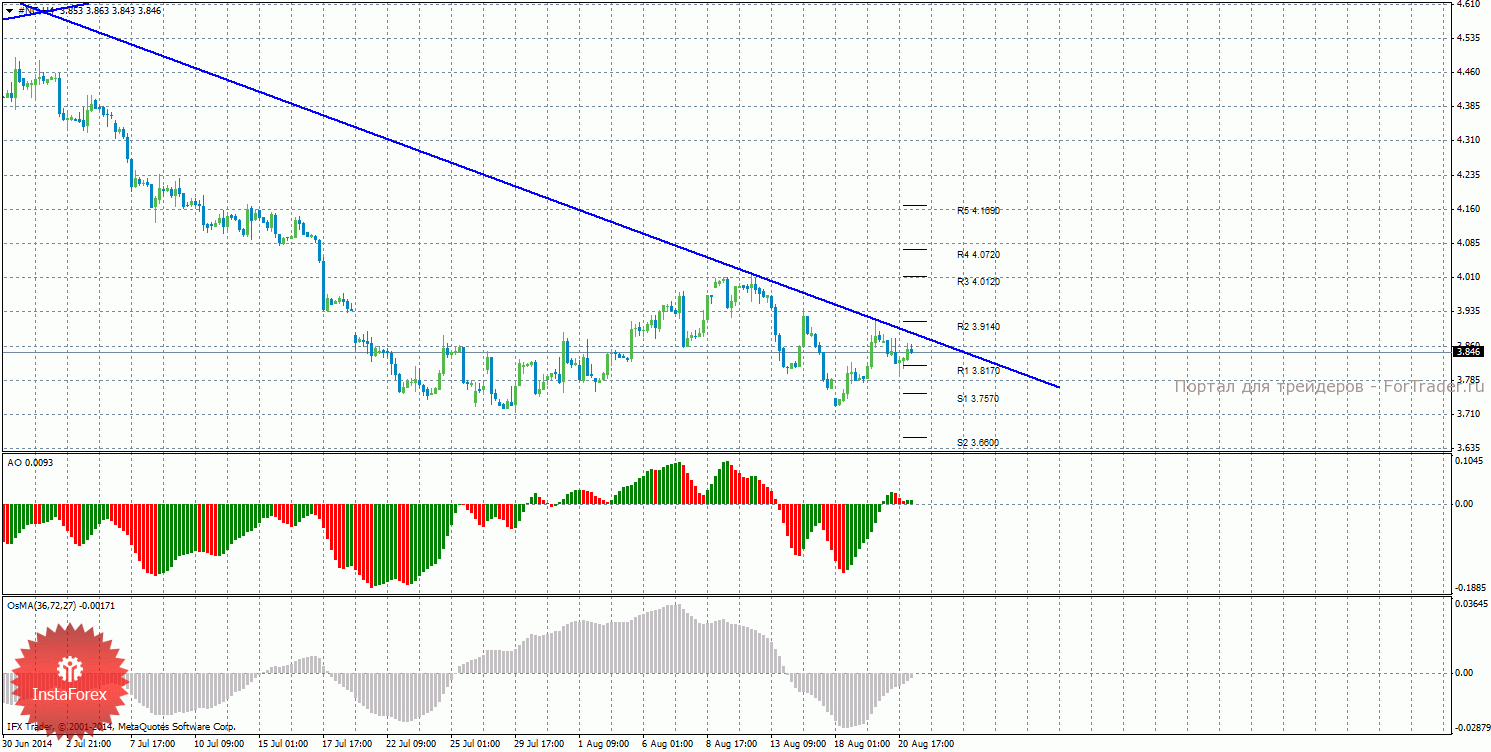The height and width of the screenshot is (752, 1491).
Task: Click the 3.785 price scale value
Action: 1468,380
